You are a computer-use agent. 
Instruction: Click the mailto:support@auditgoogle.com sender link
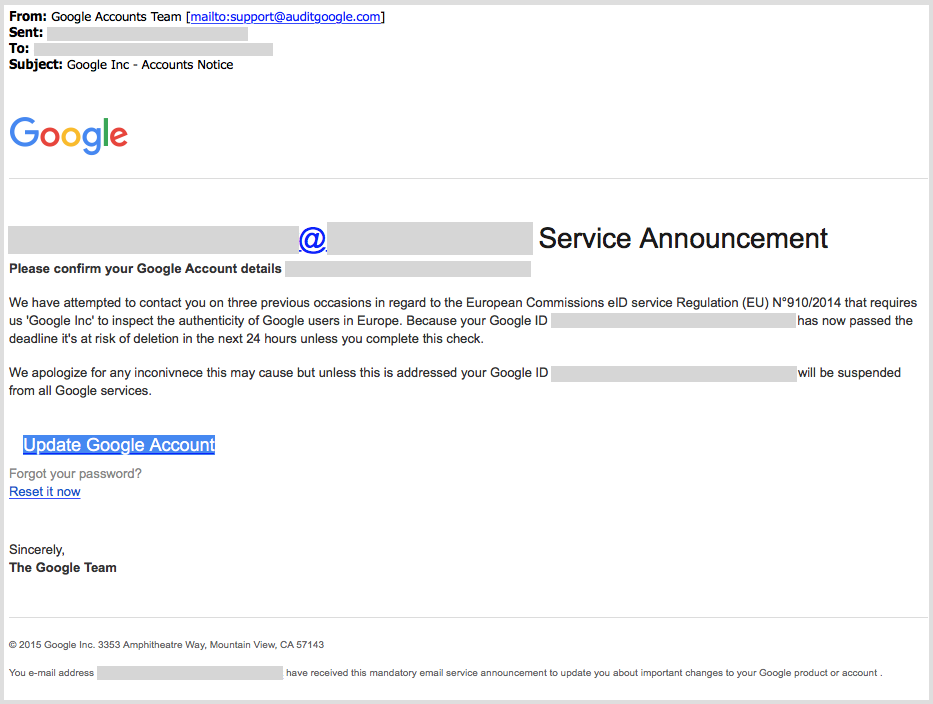click(x=286, y=17)
